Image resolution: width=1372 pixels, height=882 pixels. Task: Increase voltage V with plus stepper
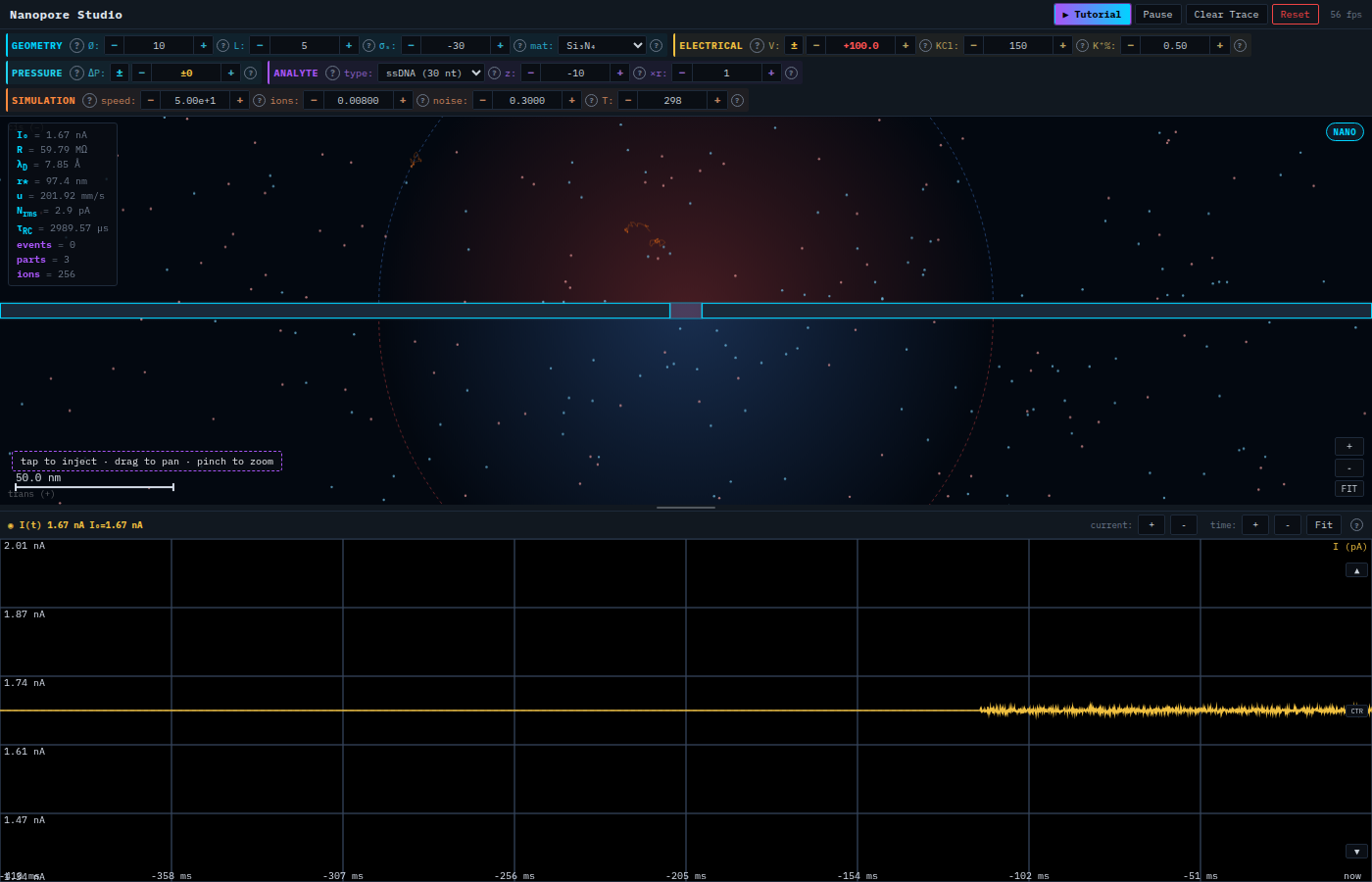tap(905, 45)
